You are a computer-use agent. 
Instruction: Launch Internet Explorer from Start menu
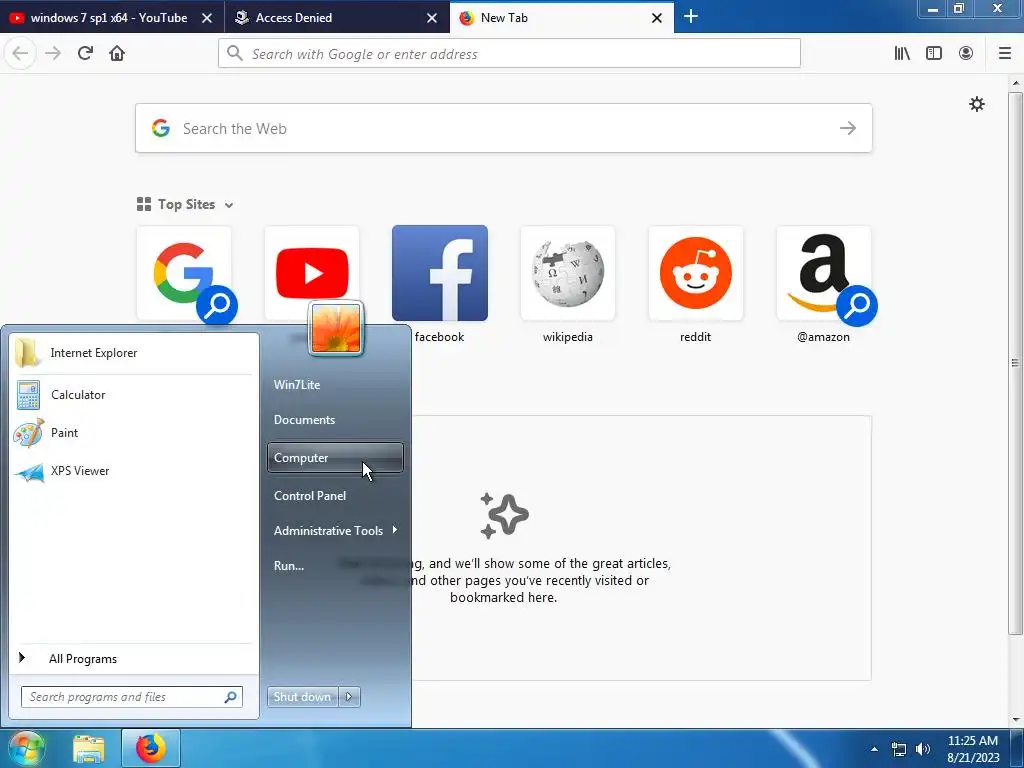[x=133, y=353]
